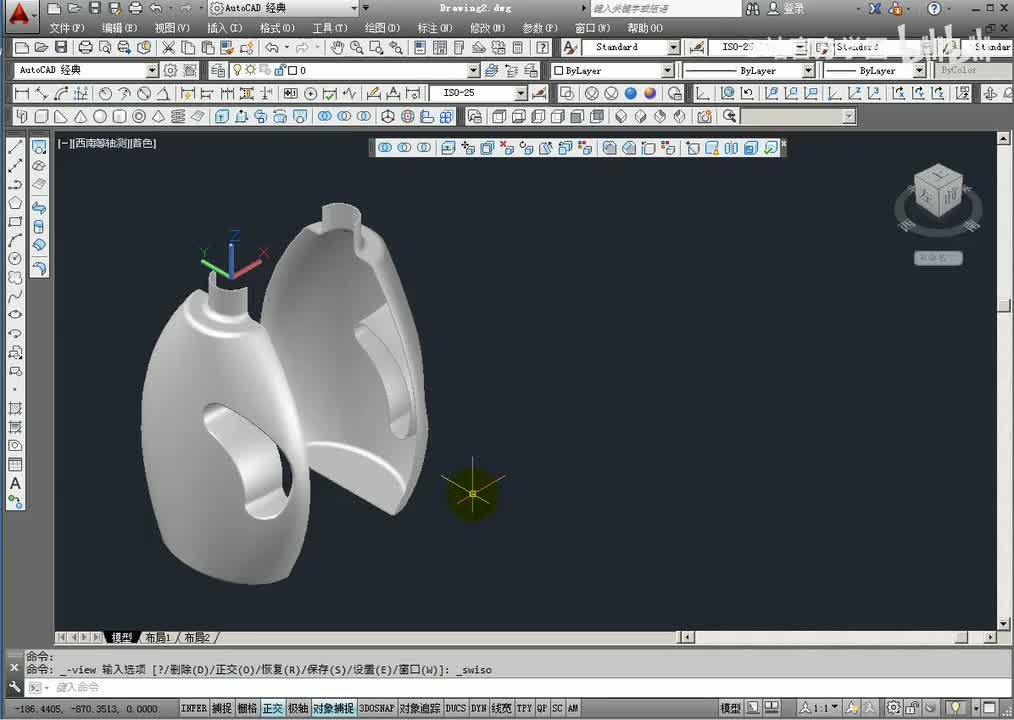Expand the ByLayer lineweight dropdown
The image size is (1014, 720).
click(x=920, y=70)
